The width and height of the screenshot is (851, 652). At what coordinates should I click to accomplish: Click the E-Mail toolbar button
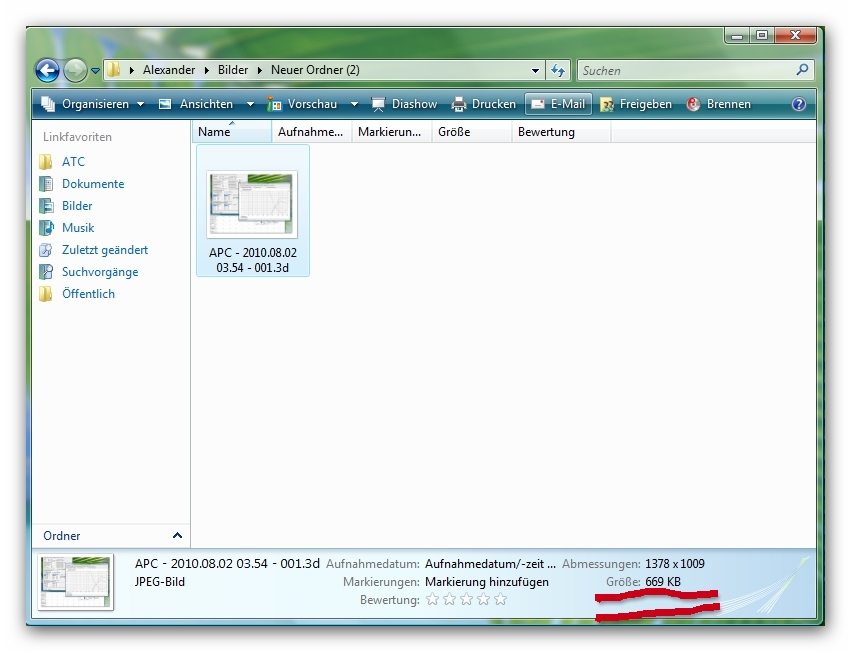click(558, 104)
